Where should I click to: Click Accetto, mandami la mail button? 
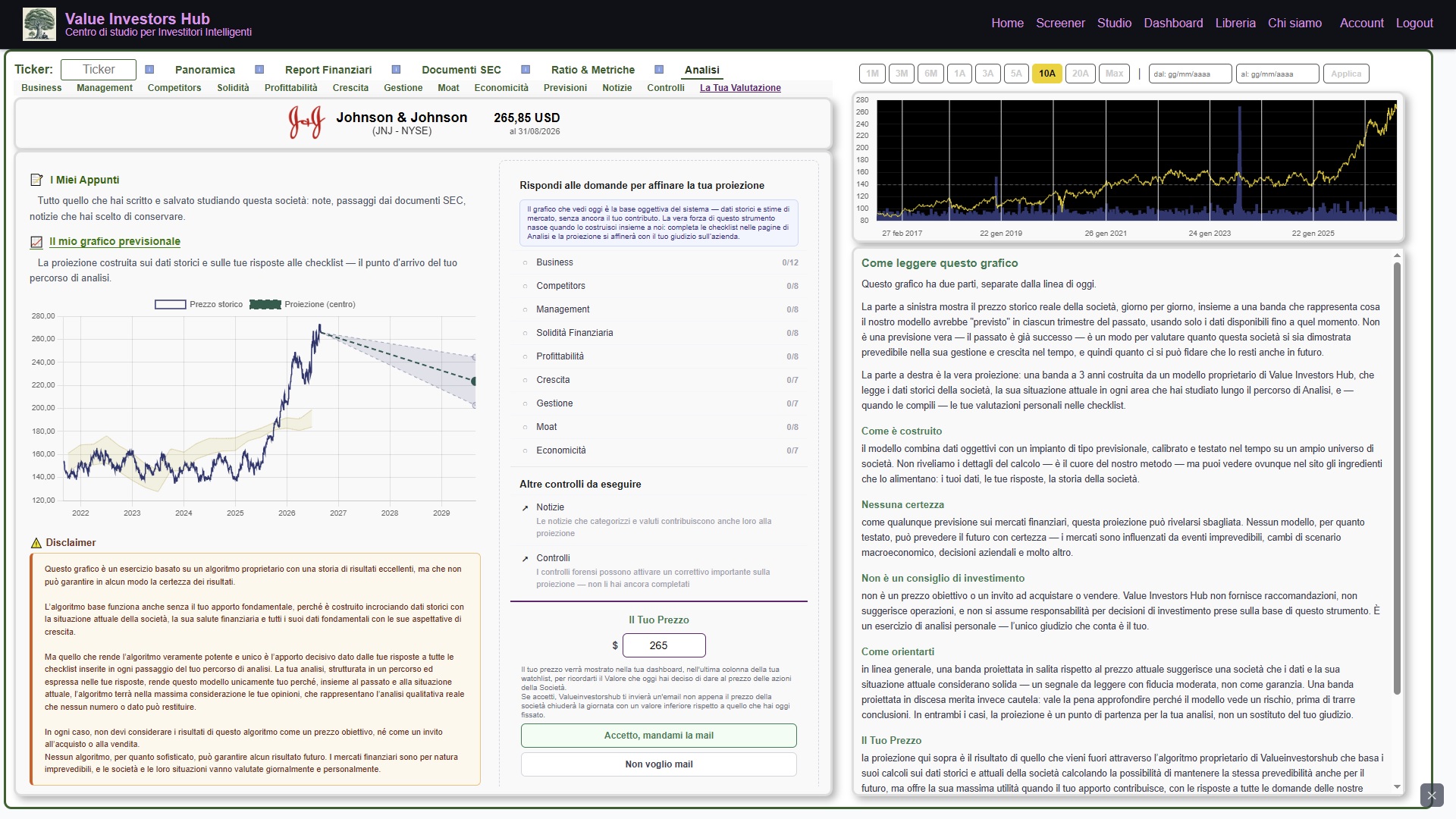pyautogui.click(x=659, y=736)
